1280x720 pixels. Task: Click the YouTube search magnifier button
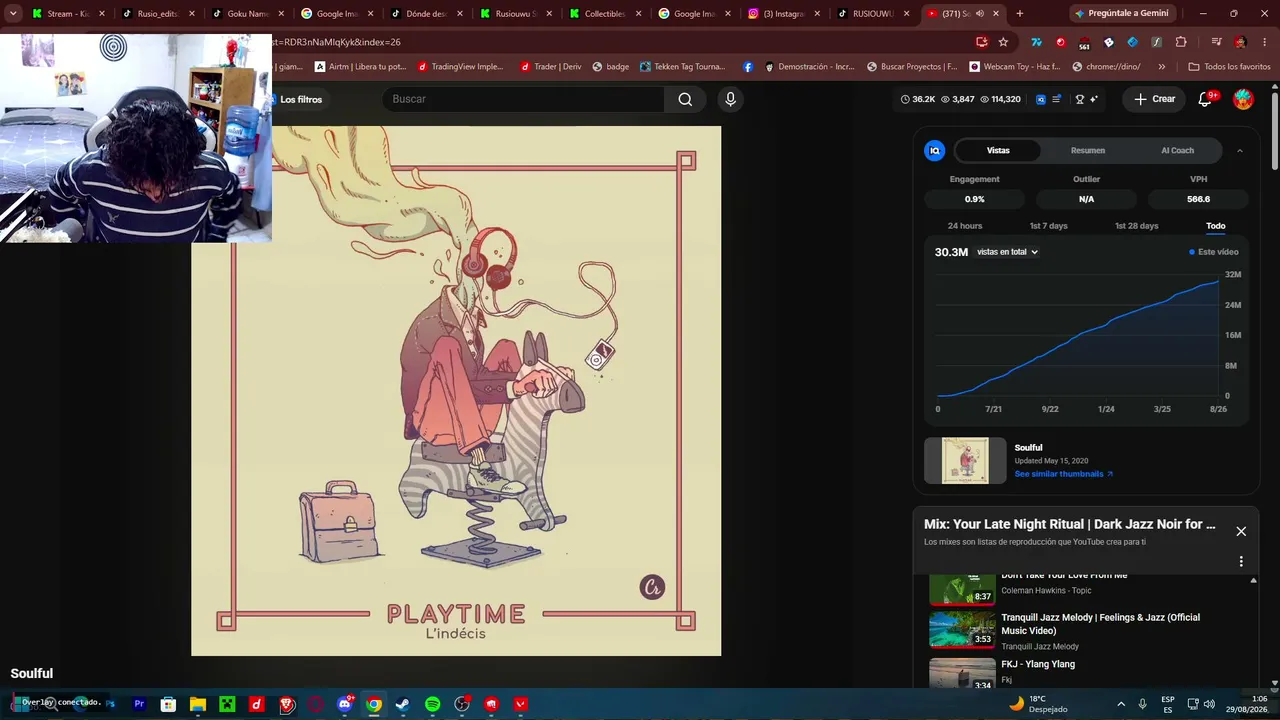click(685, 99)
